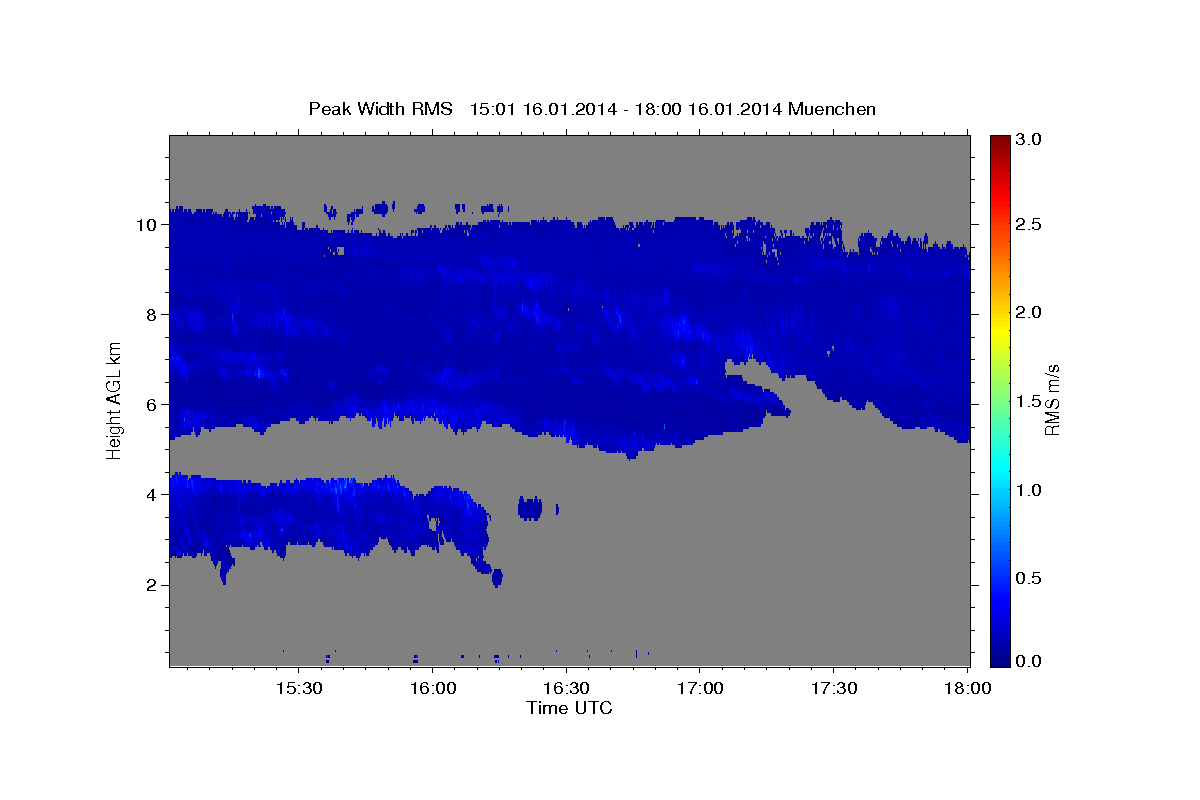Click the green middle of the colorbar

click(x=1000, y=400)
